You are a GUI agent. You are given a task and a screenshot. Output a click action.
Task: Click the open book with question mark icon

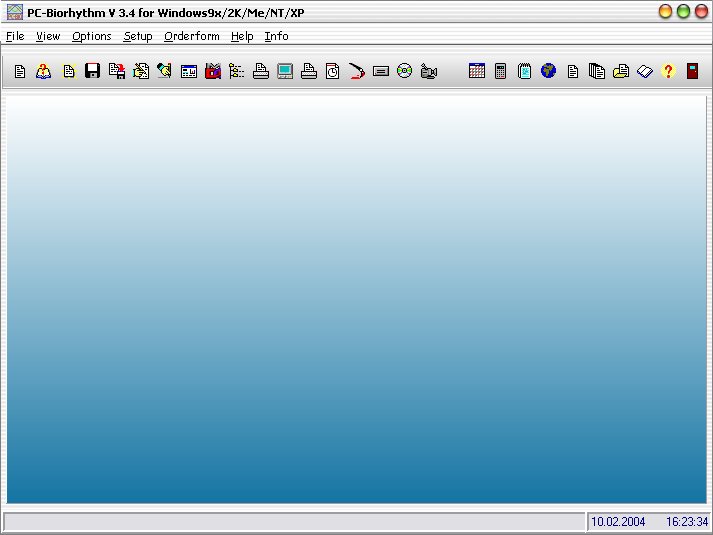point(44,71)
